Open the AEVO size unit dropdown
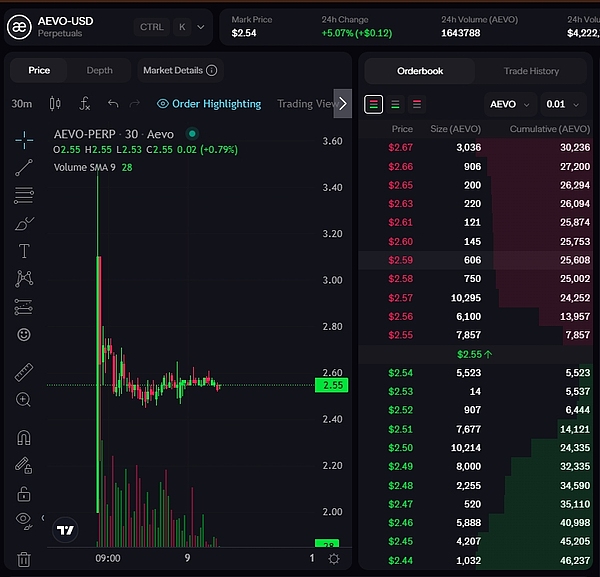This screenshot has height=577, width=600. [509, 104]
